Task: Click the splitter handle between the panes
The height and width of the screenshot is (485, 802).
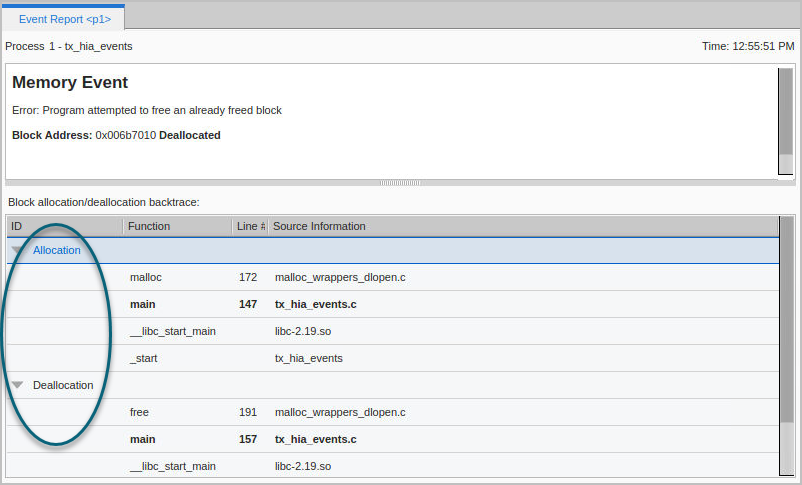Action: 400,183
